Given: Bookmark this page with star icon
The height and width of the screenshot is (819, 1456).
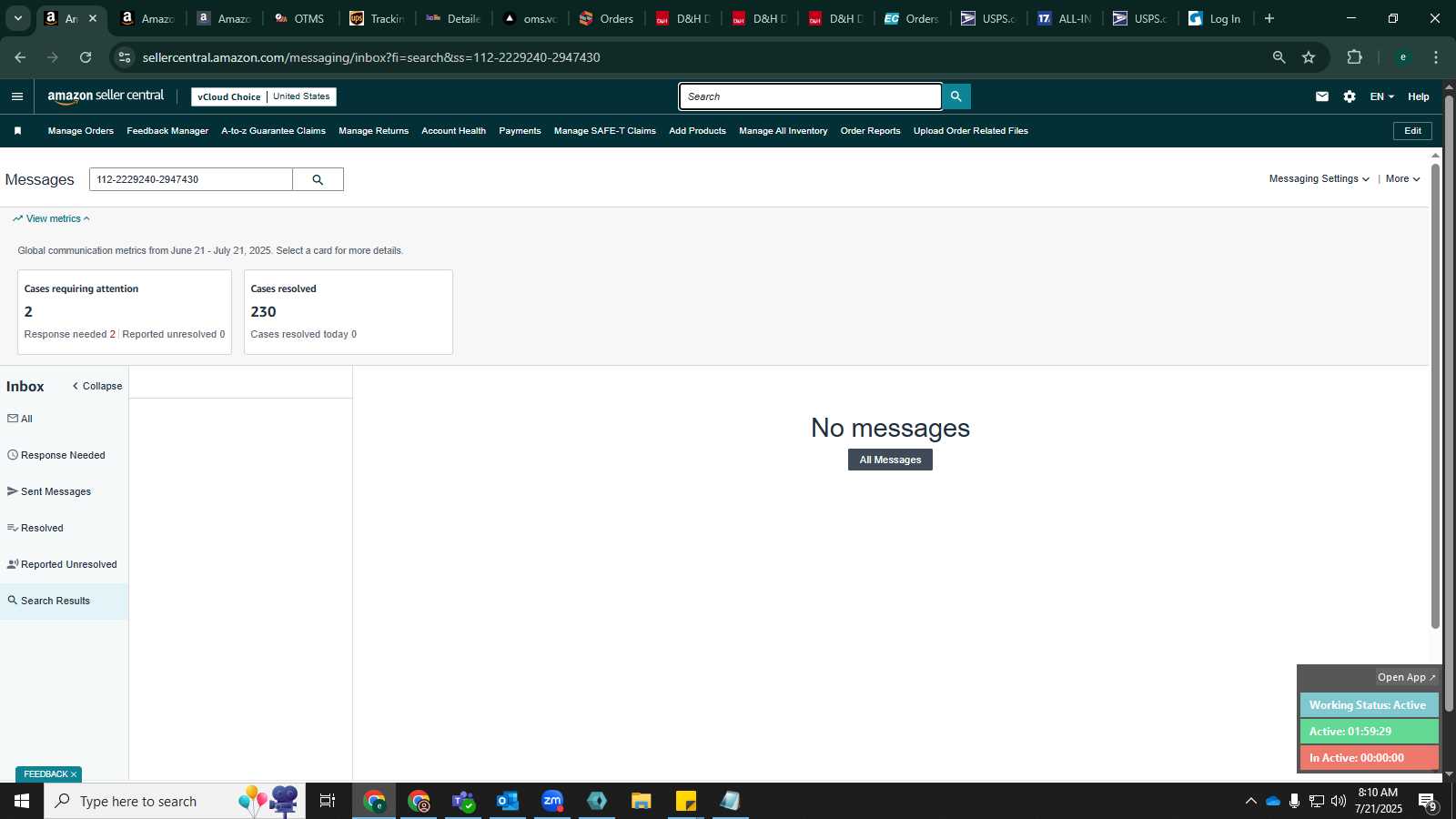Looking at the screenshot, I should point(1309,57).
